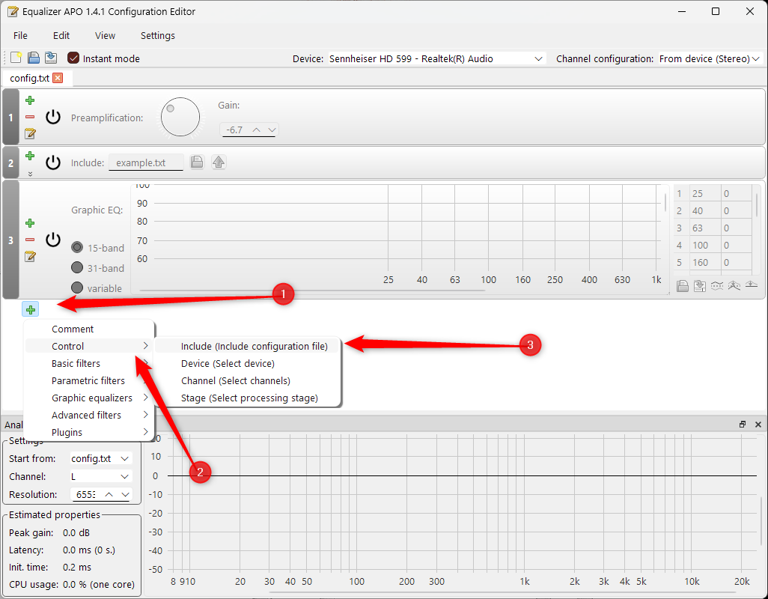Click the New file icon in toolbar
Viewport: 768px width, 599px height.
click(15, 59)
